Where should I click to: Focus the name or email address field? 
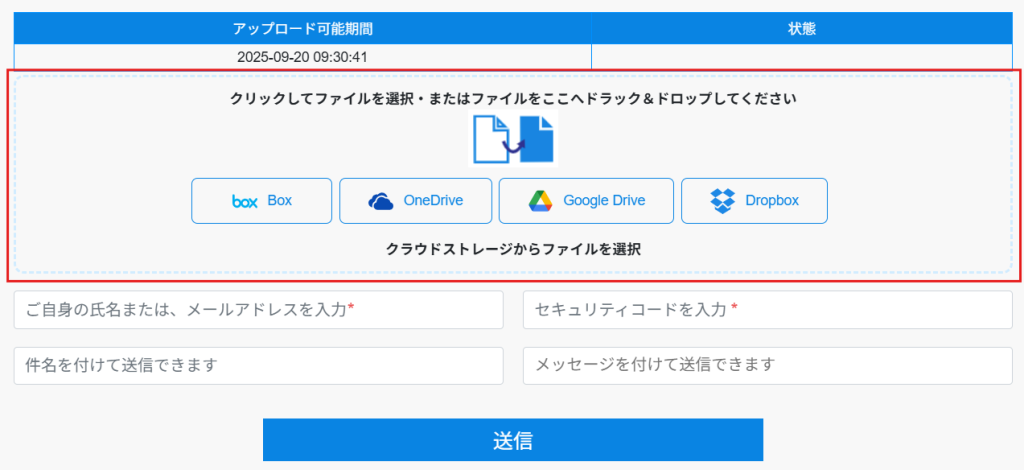click(258, 310)
